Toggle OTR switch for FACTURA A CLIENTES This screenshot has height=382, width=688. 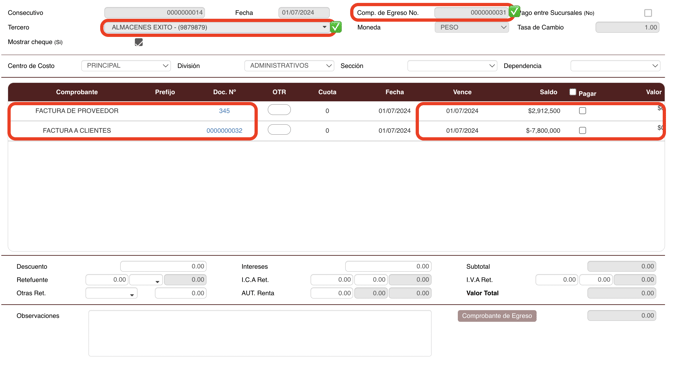click(x=279, y=130)
